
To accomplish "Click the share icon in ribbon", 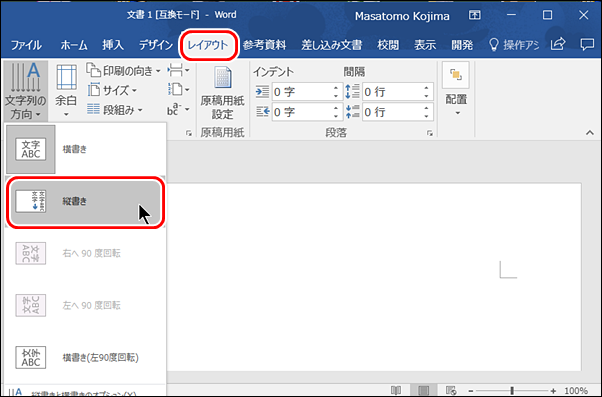I will pos(558,45).
